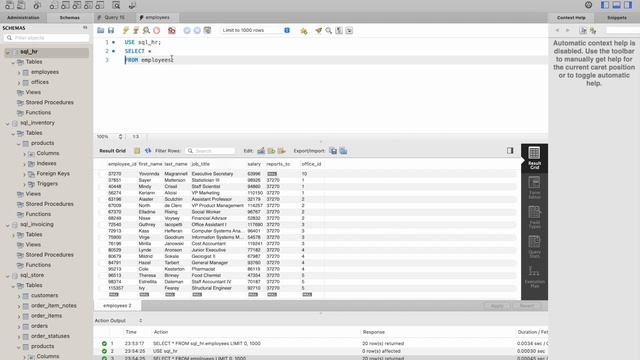This screenshot has width=640, height=360.
Task: Create a new table icon
Action: [65, 5]
